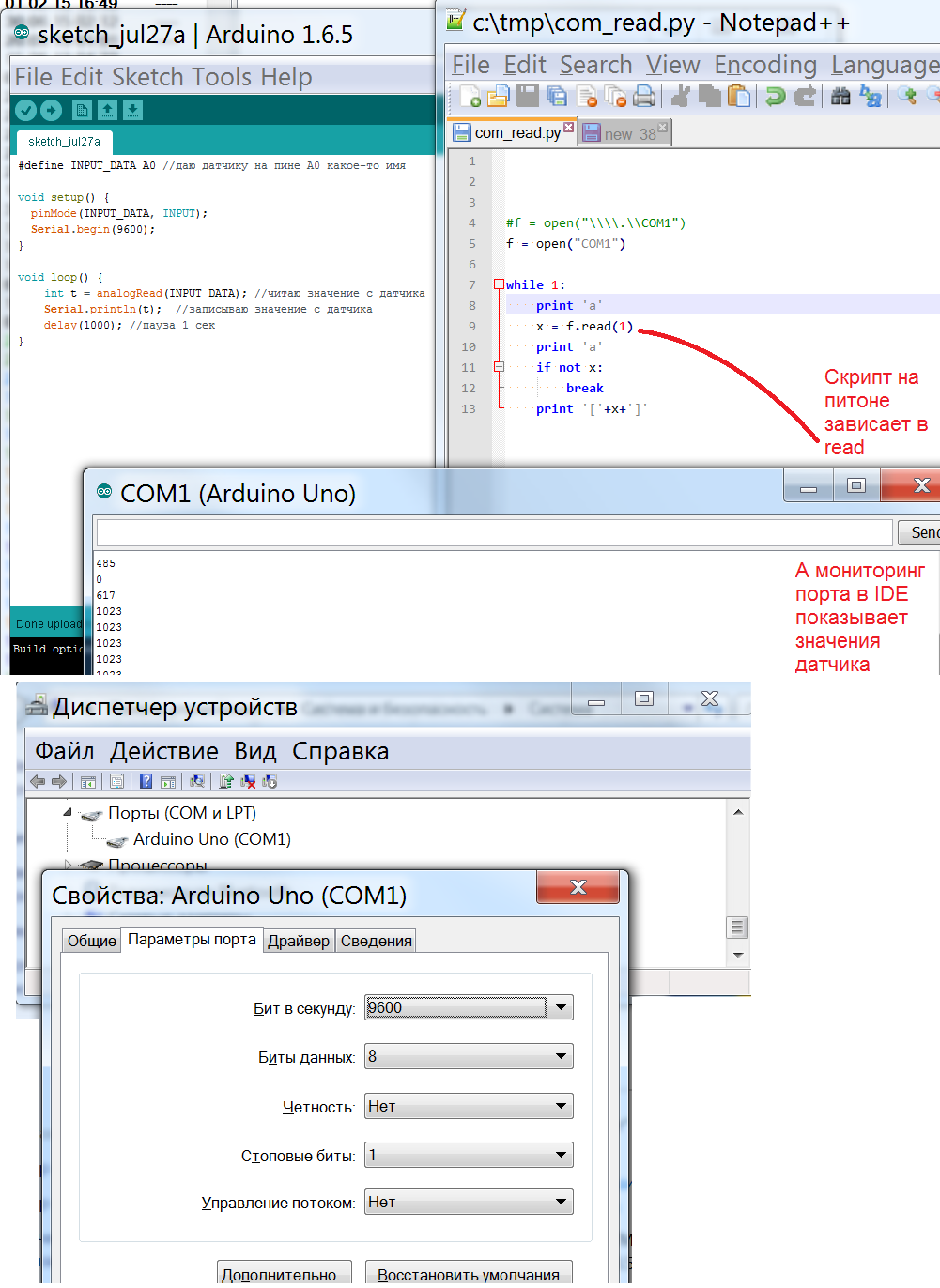940x1288 pixels.
Task: Switch to 'Общие' tab in properties dialog
Action: coord(92,941)
